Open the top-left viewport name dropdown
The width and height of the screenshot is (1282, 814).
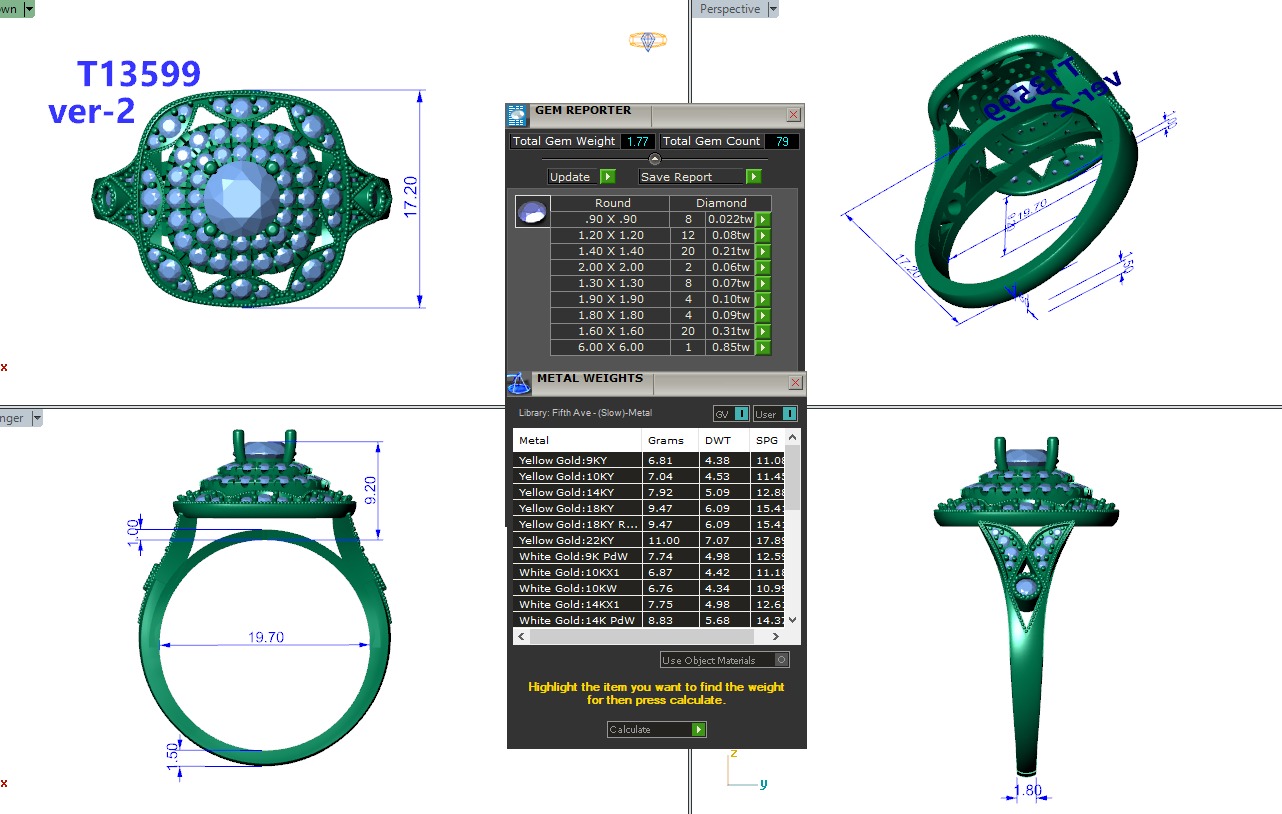(x=28, y=9)
